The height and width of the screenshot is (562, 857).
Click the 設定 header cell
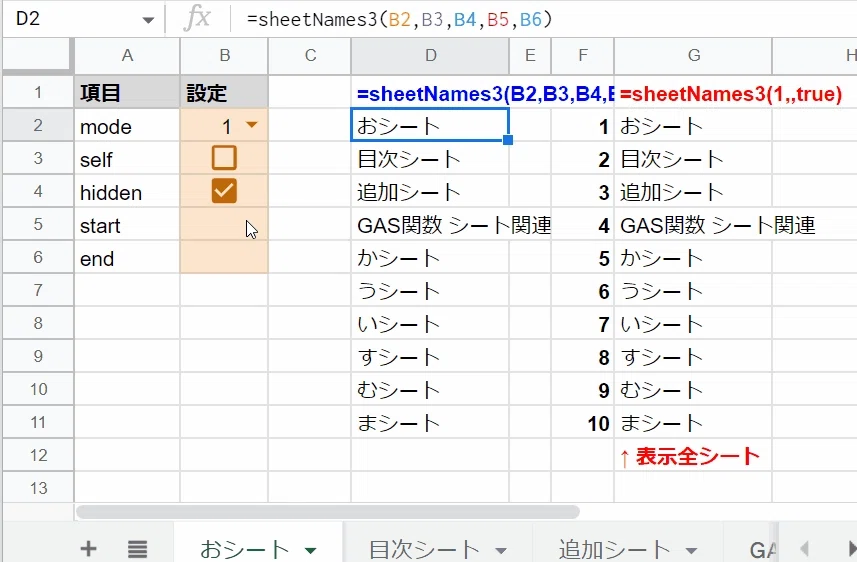click(224, 92)
